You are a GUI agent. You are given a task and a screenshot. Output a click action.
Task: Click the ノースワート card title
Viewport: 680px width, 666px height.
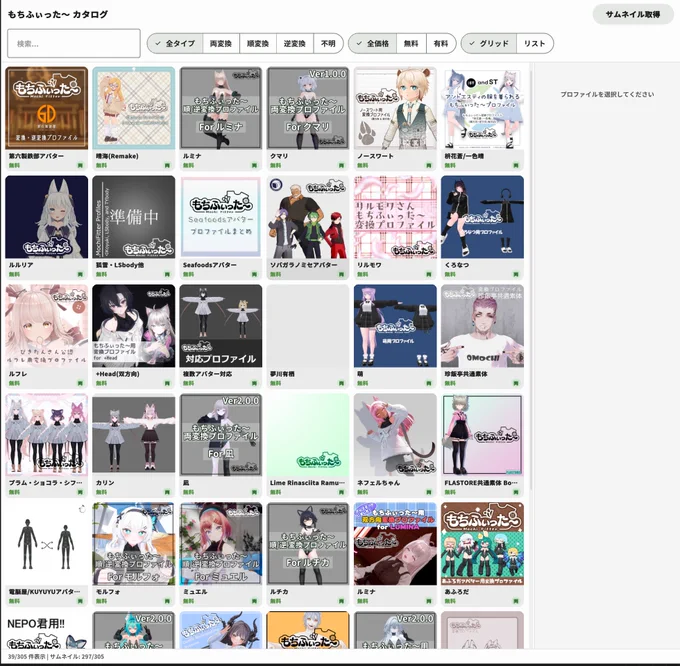click(375, 156)
